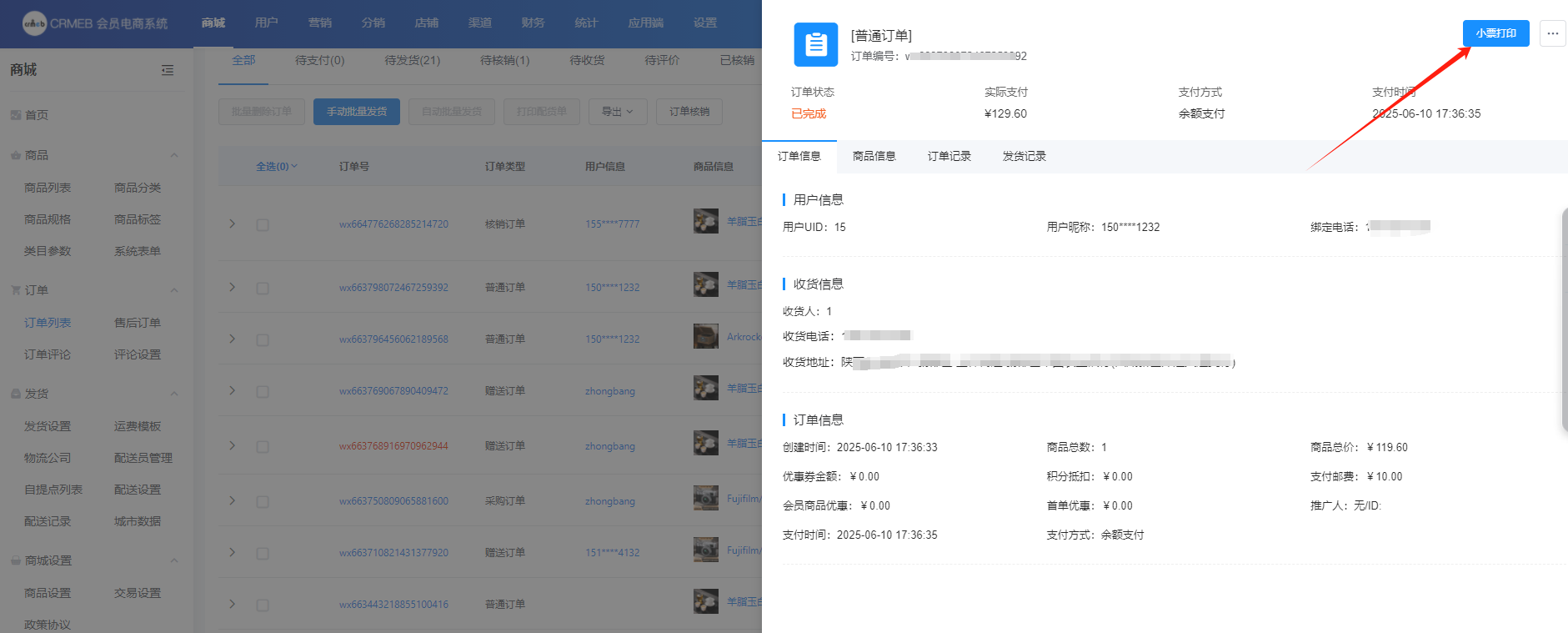The image size is (1568, 633).
Task: Open the three-dots more options menu
Action: [1552, 33]
